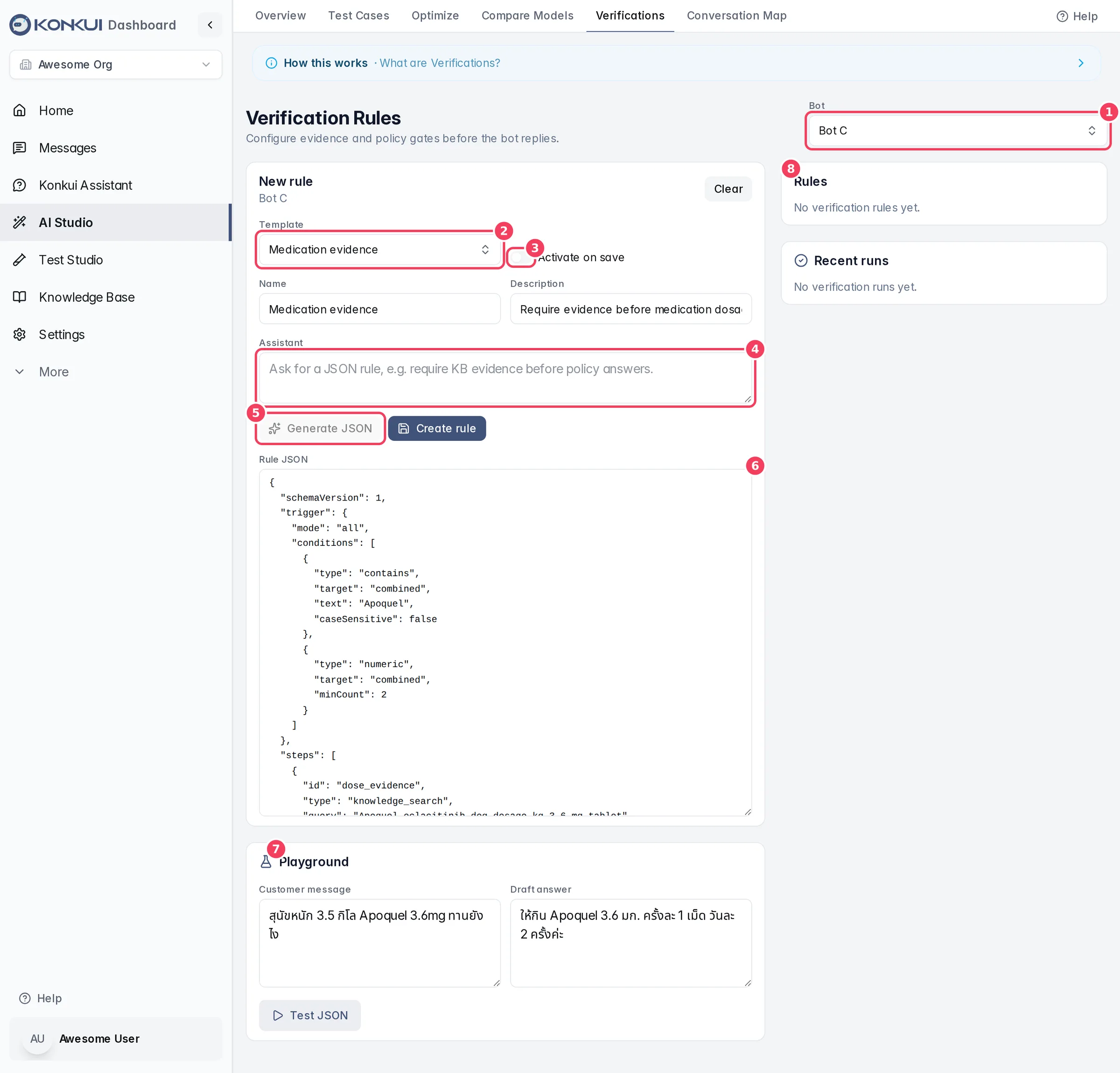Click the Draft answer text area
Viewport: 1120px width, 1073px height.
631,943
